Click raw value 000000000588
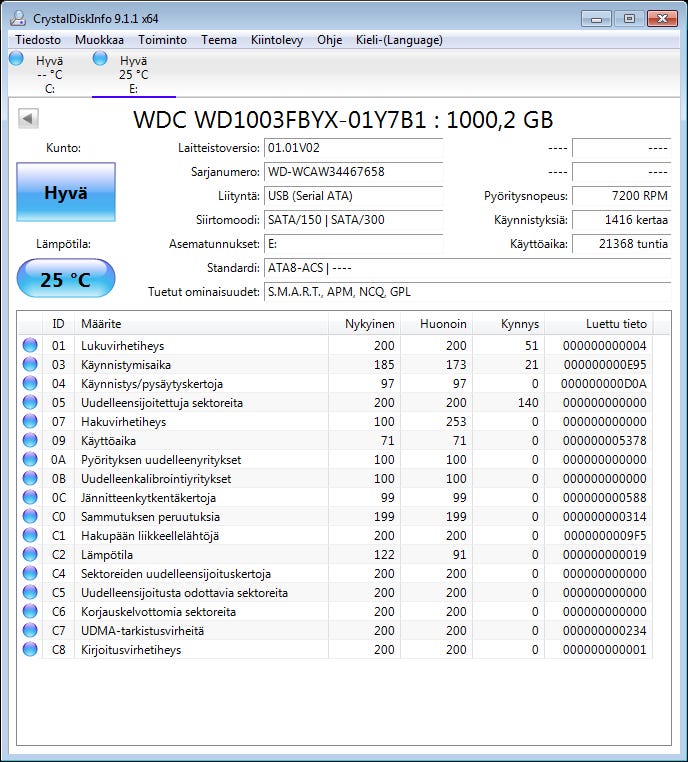 click(x=604, y=498)
